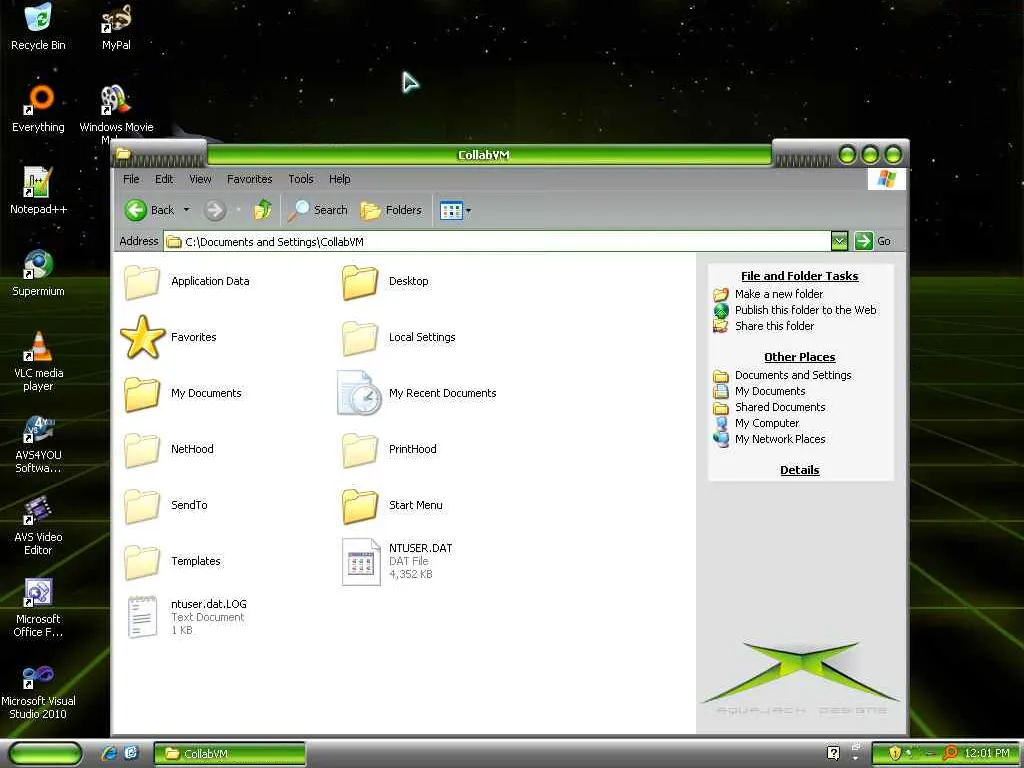Click the Go button

(x=873, y=241)
